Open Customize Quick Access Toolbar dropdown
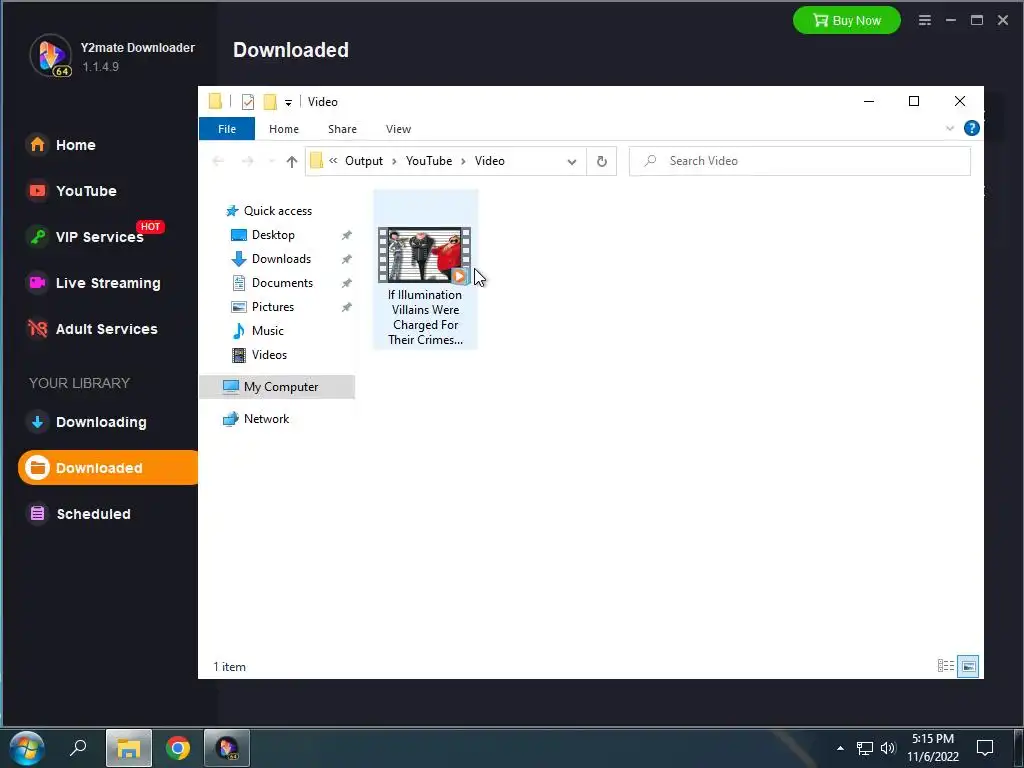This screenshot has width=1024, height=768. tap(288, 103)
